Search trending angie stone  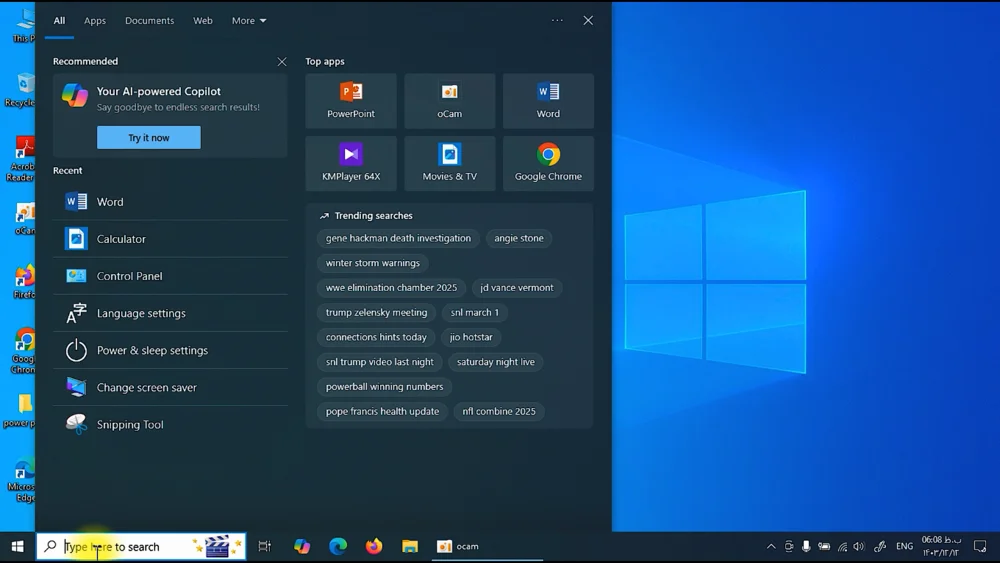pos(519,238)
